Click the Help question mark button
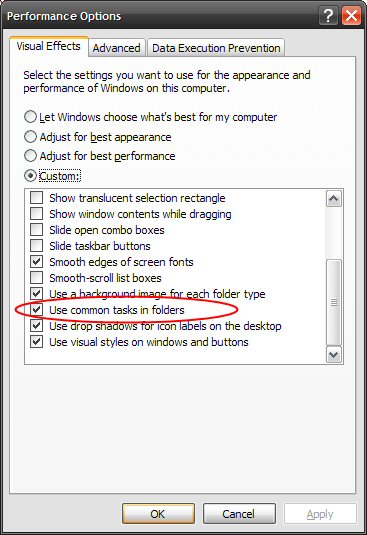 [x=328, y=16]
